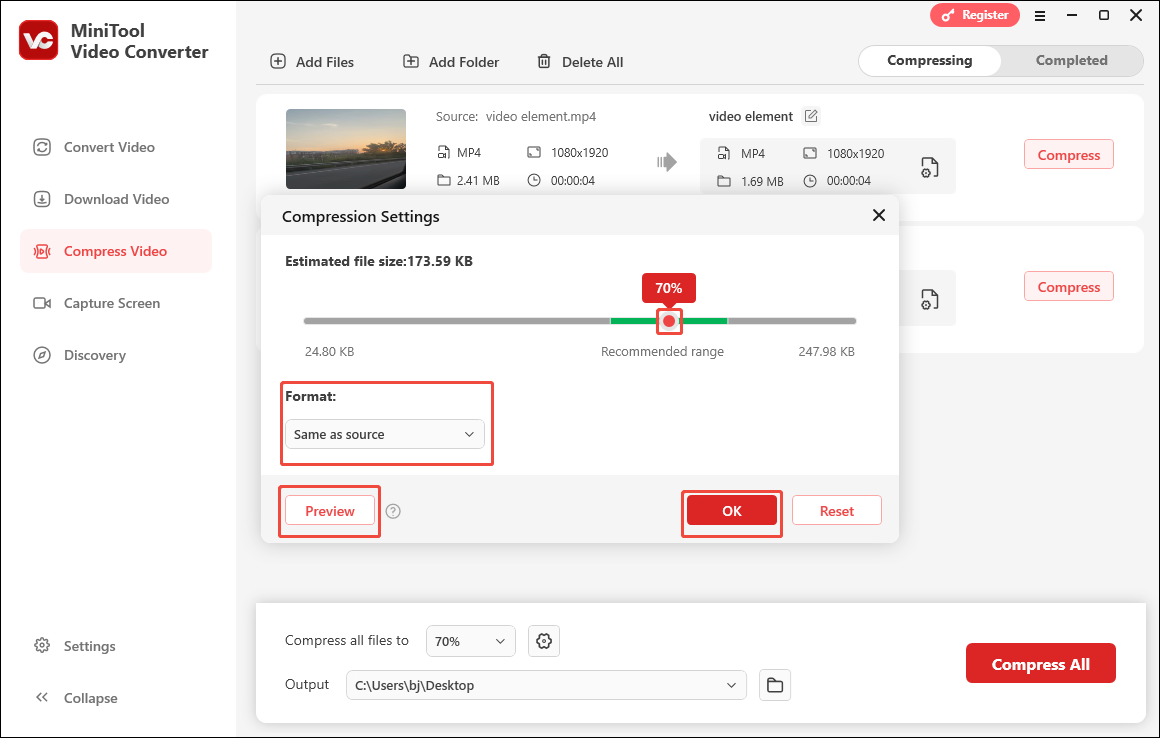Click the source resolution '1080x1920' text

click(579, 152)
